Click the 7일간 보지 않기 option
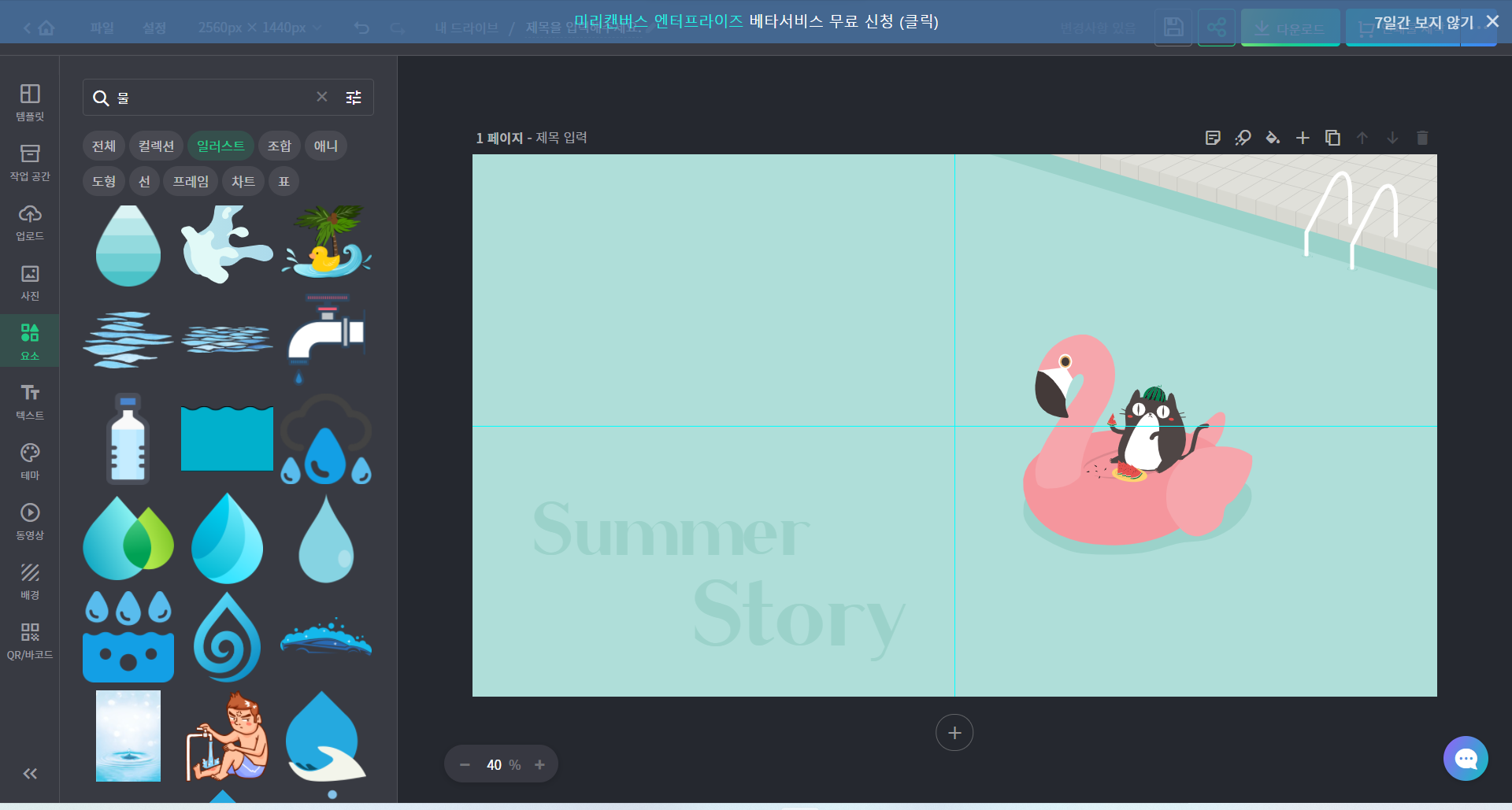 1424,22
